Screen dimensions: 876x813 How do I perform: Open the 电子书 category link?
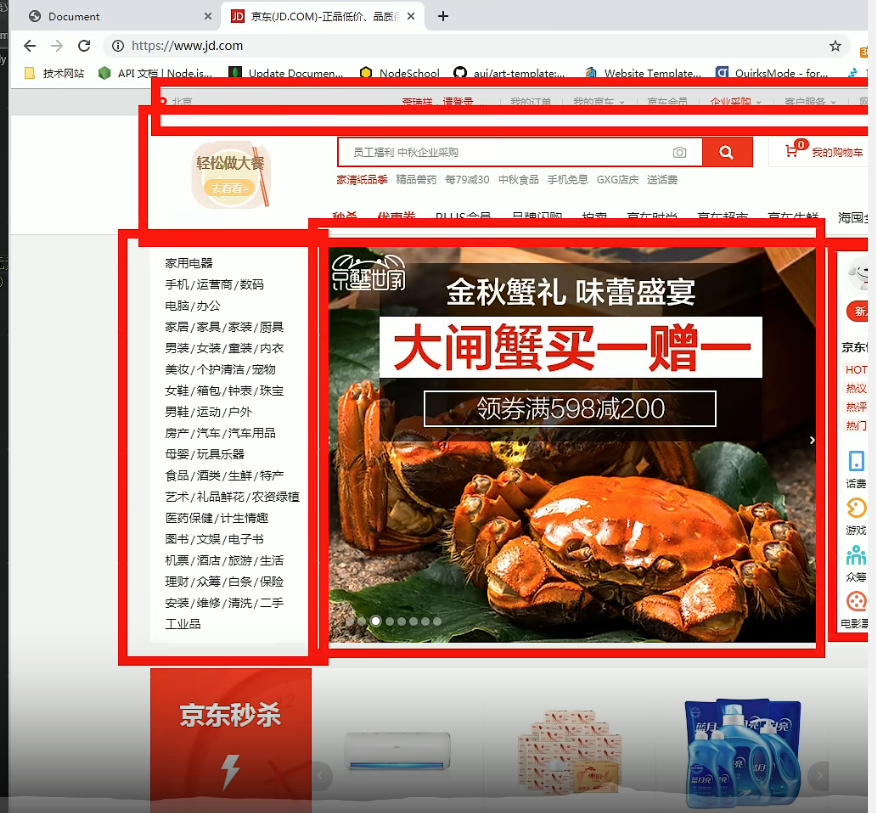[x=245, y=539]
